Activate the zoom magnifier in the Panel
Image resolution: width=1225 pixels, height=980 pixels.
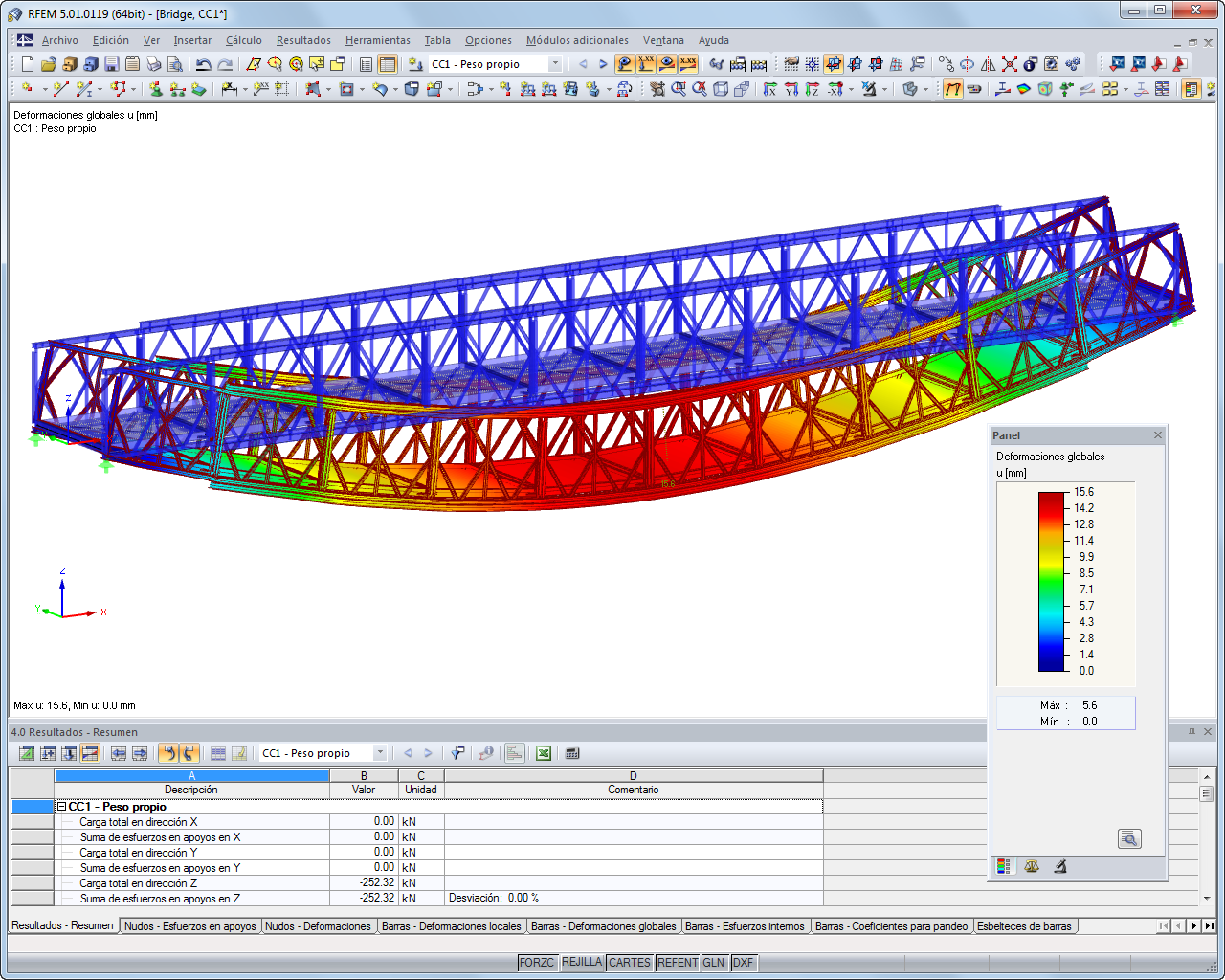coord(1129,838)
